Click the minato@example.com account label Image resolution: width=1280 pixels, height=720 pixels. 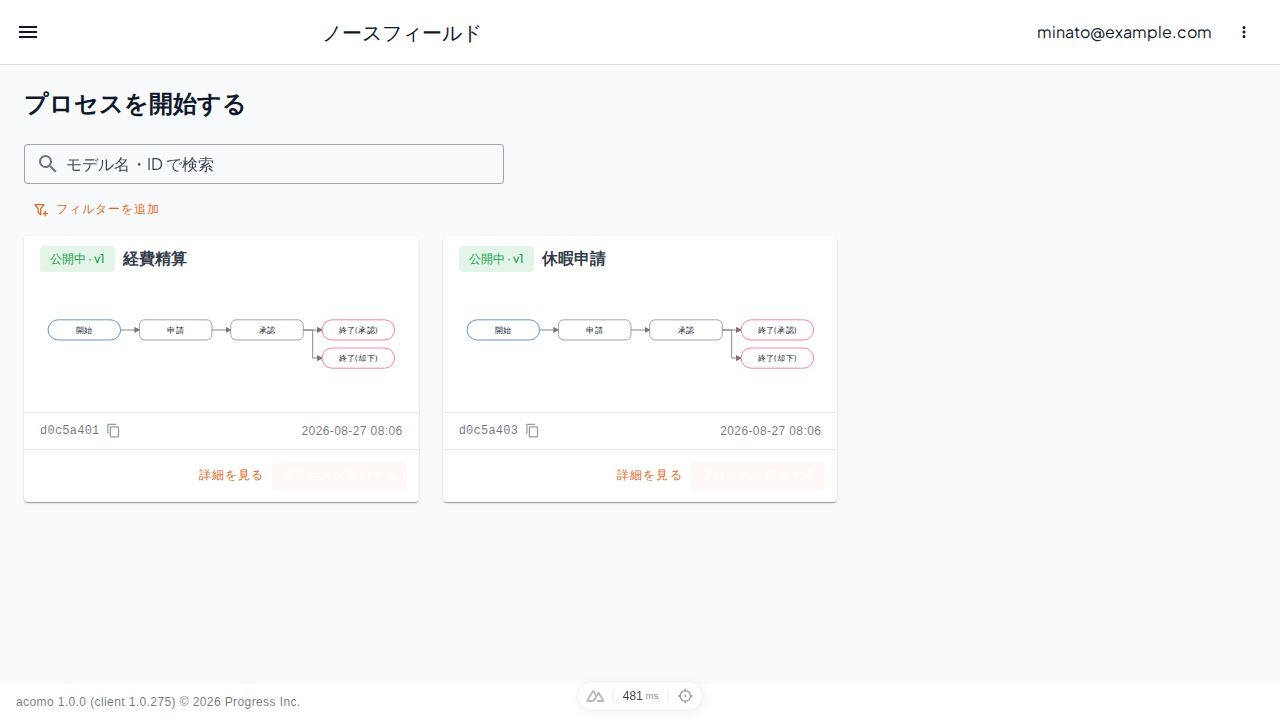pyautogui.click(x=1124, y=32)
